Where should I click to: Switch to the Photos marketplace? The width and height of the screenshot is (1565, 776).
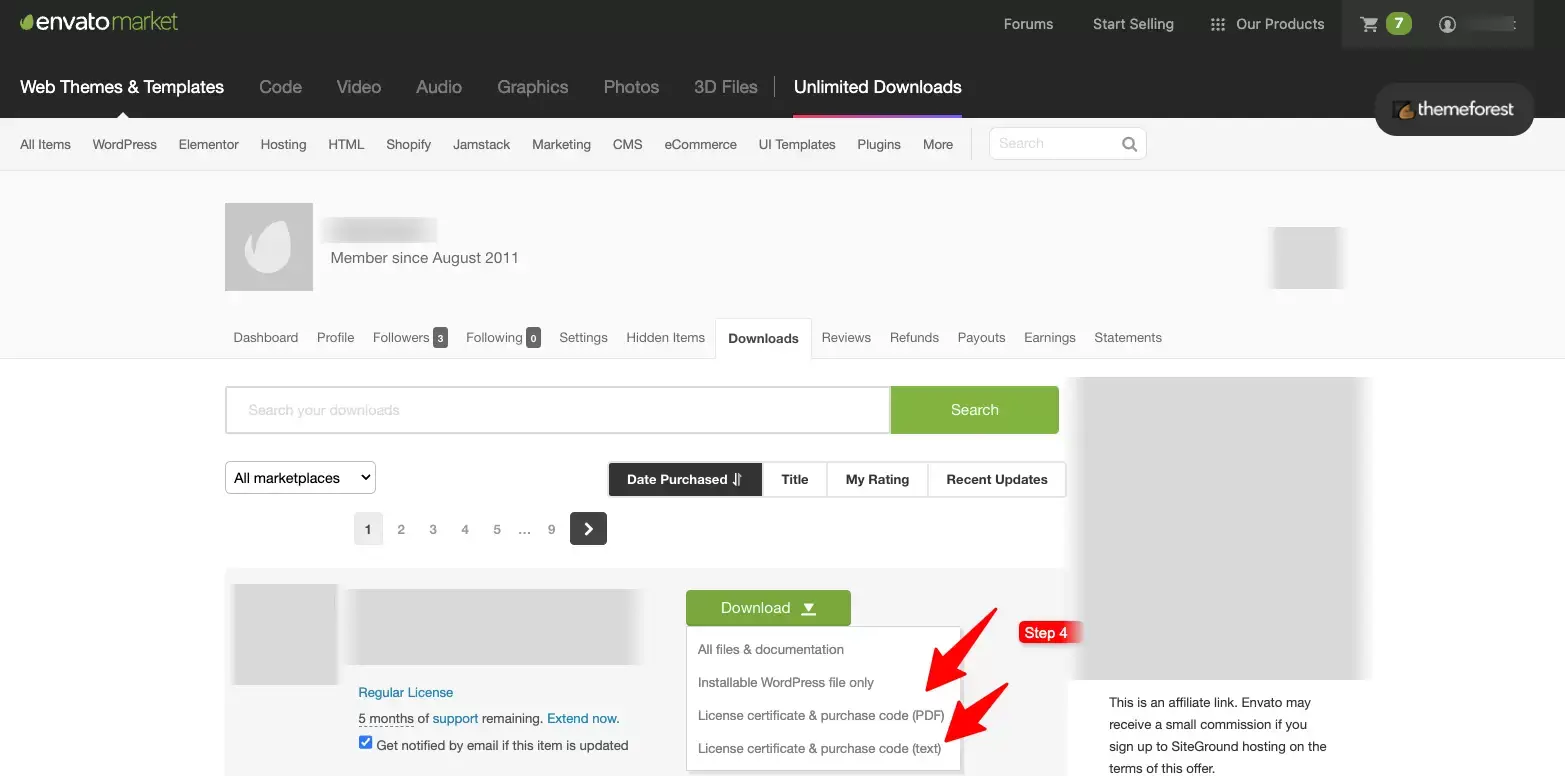[x=631, y=87]
